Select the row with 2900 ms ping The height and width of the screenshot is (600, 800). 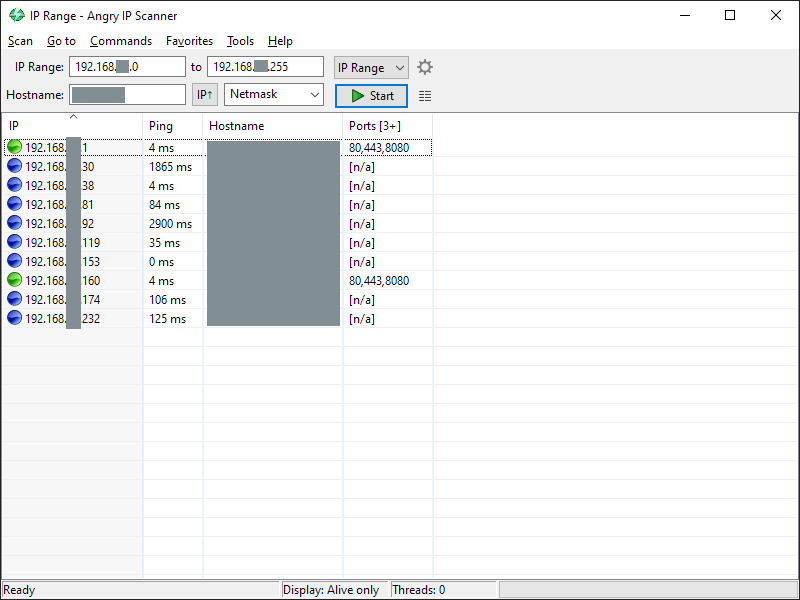click(x=170, y=224)
